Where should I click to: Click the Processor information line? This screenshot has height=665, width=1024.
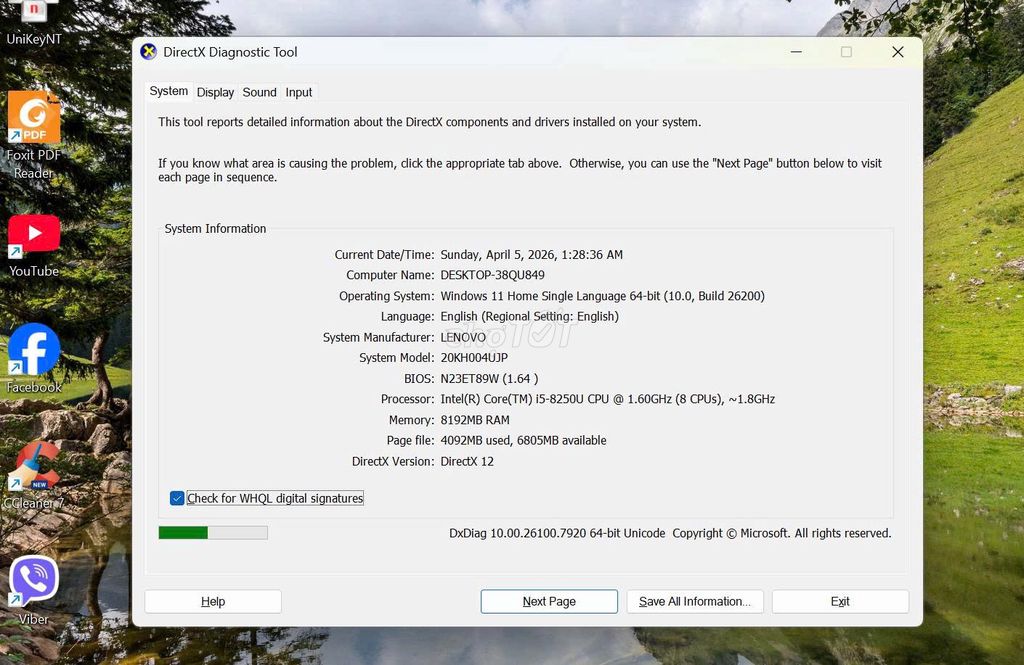(x=607, y=399)
